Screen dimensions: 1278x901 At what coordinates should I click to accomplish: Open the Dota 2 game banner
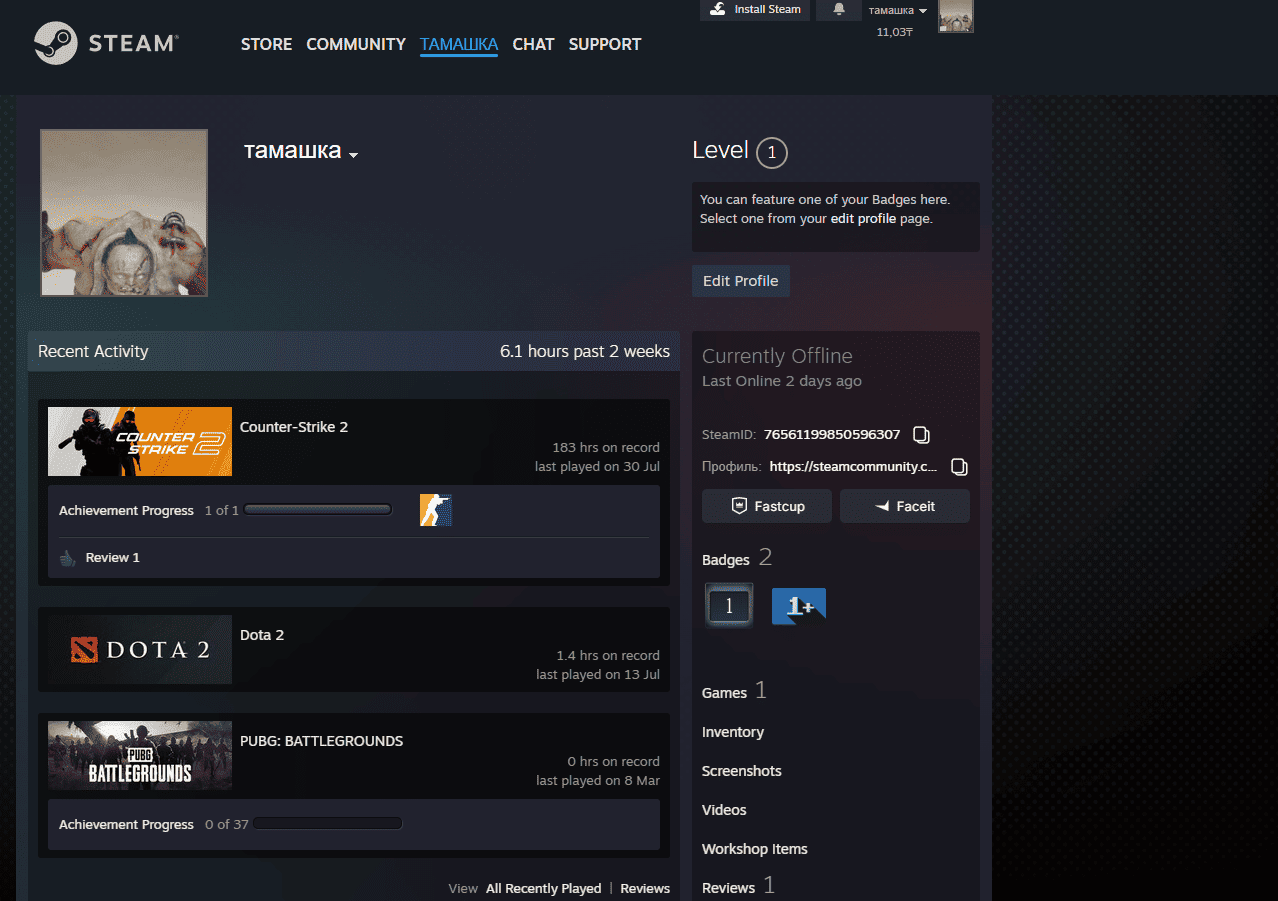[140, 650]
